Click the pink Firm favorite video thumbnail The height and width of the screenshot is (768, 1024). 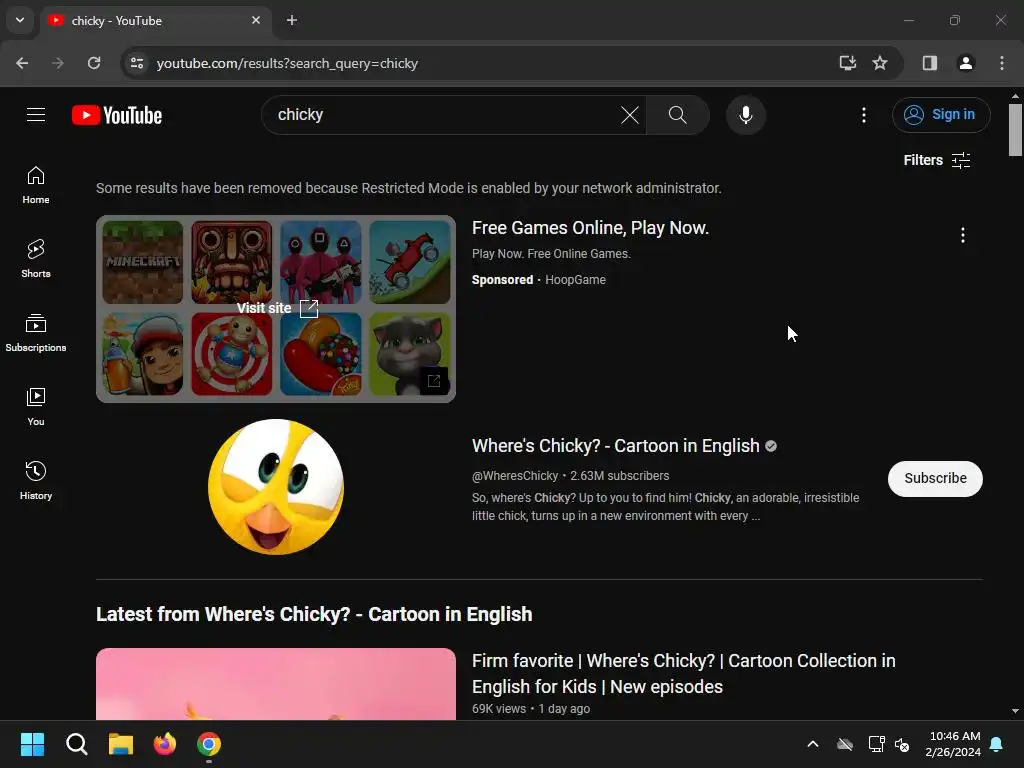tap(276, 684)
